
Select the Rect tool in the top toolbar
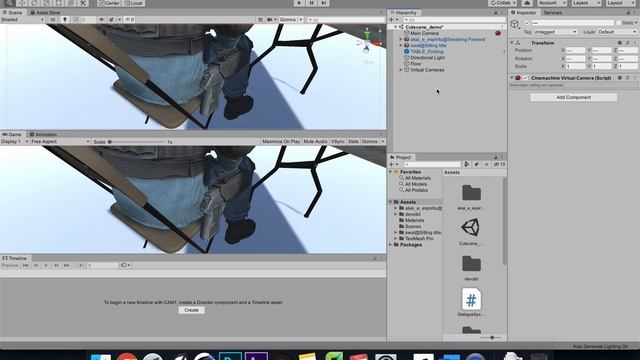coord(59,3)
